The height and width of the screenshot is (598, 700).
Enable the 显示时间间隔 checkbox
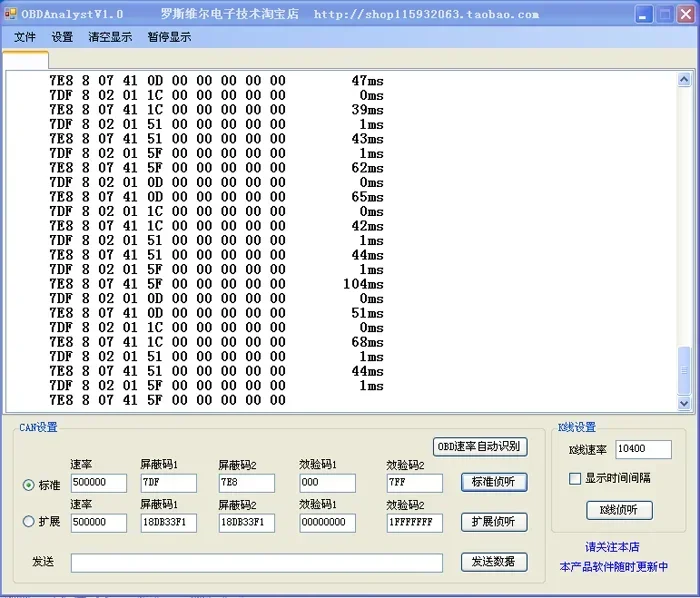(575, 479)
